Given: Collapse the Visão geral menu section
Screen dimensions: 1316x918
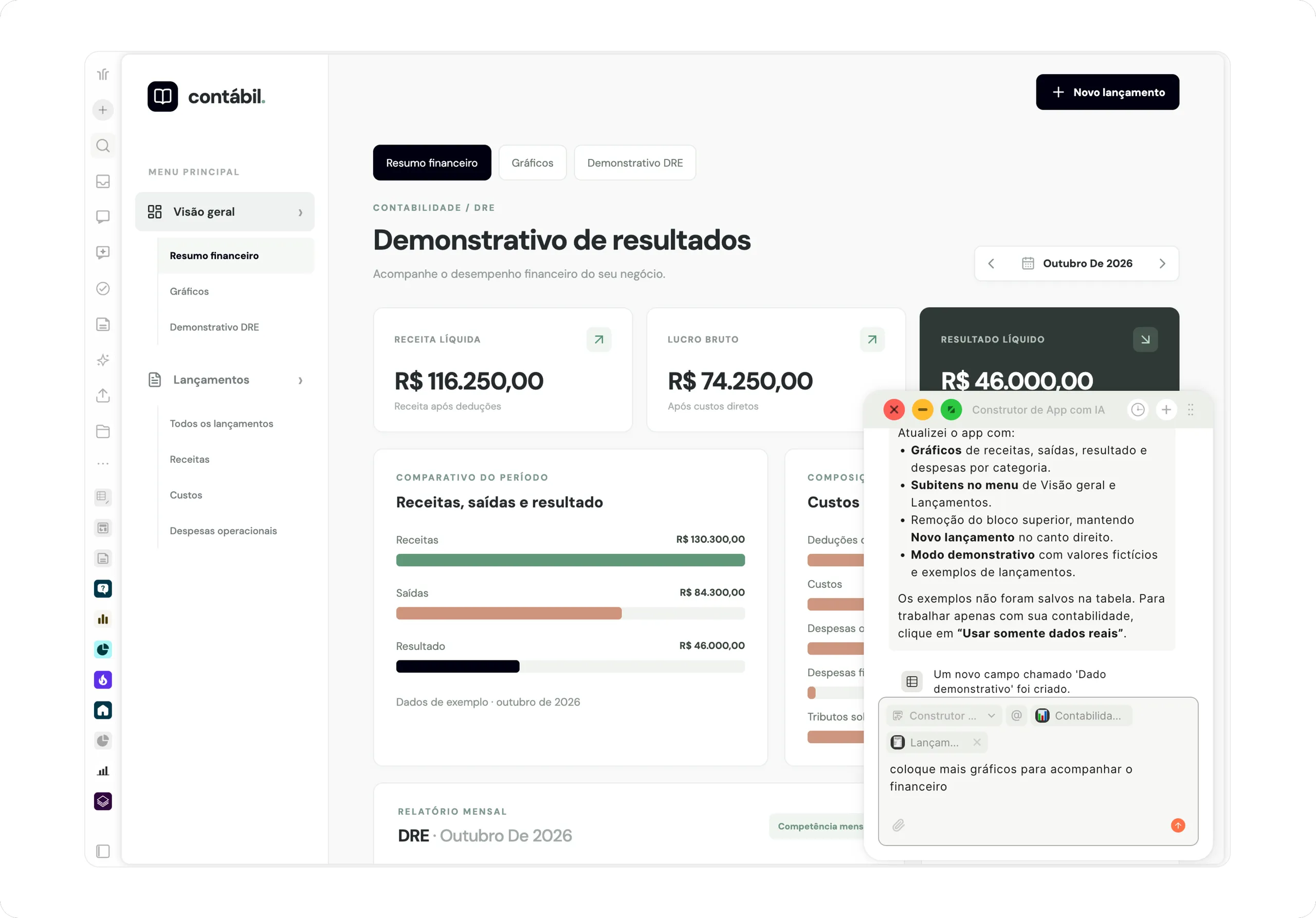Looking at the screenshot, I should [225, 211].
